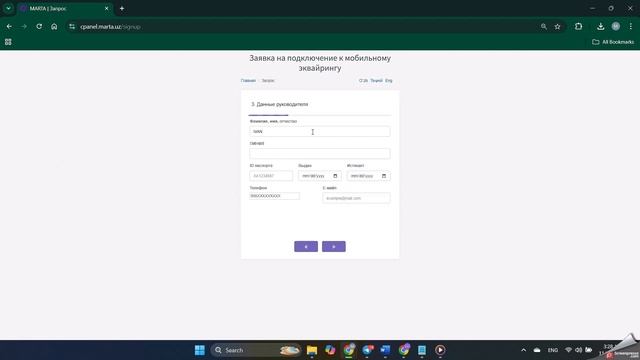Open the Copilot app on the taskbar
The image size is (640, 360).
[x=330, y=350]
